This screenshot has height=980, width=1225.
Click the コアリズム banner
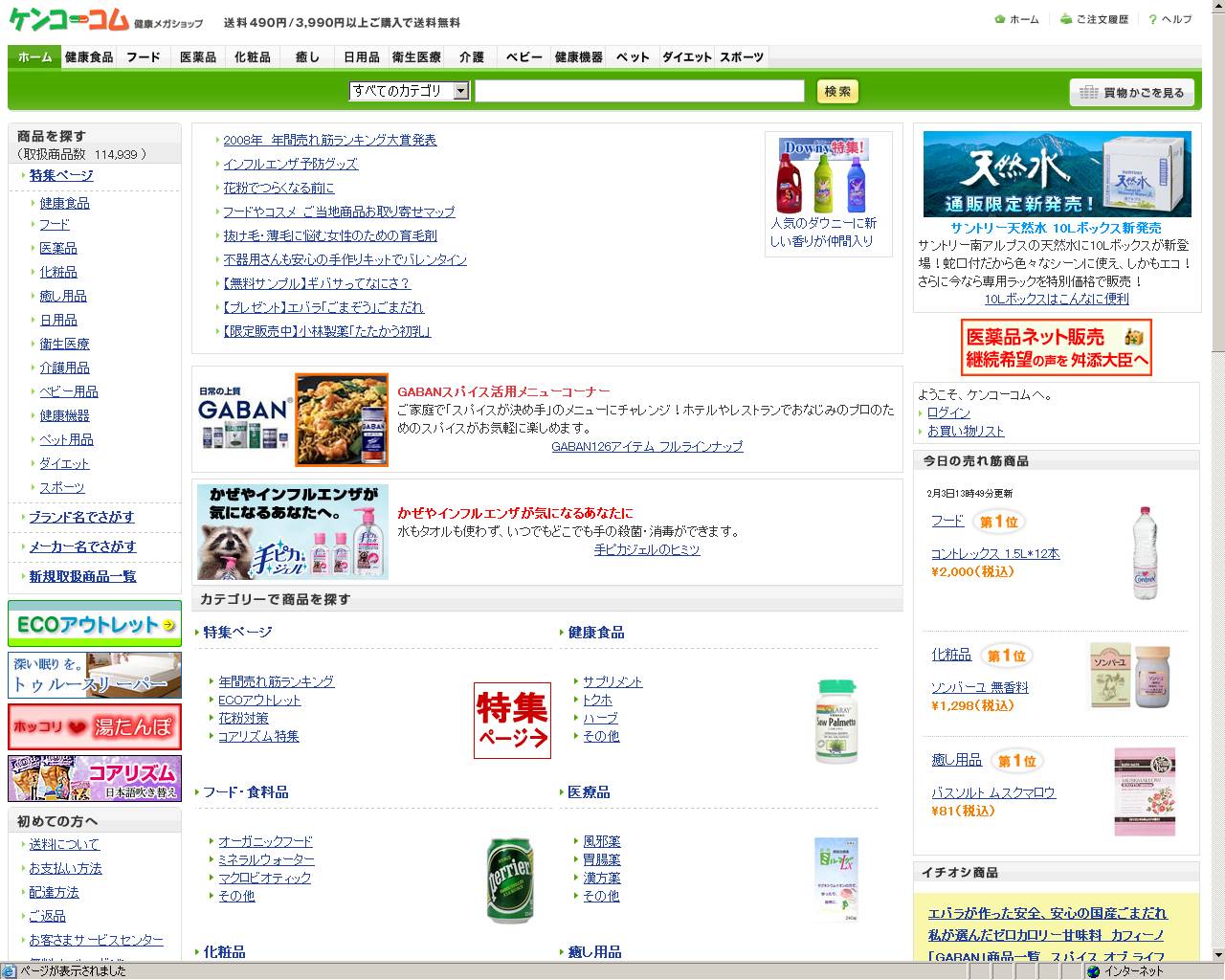click(x=95, y=778)
